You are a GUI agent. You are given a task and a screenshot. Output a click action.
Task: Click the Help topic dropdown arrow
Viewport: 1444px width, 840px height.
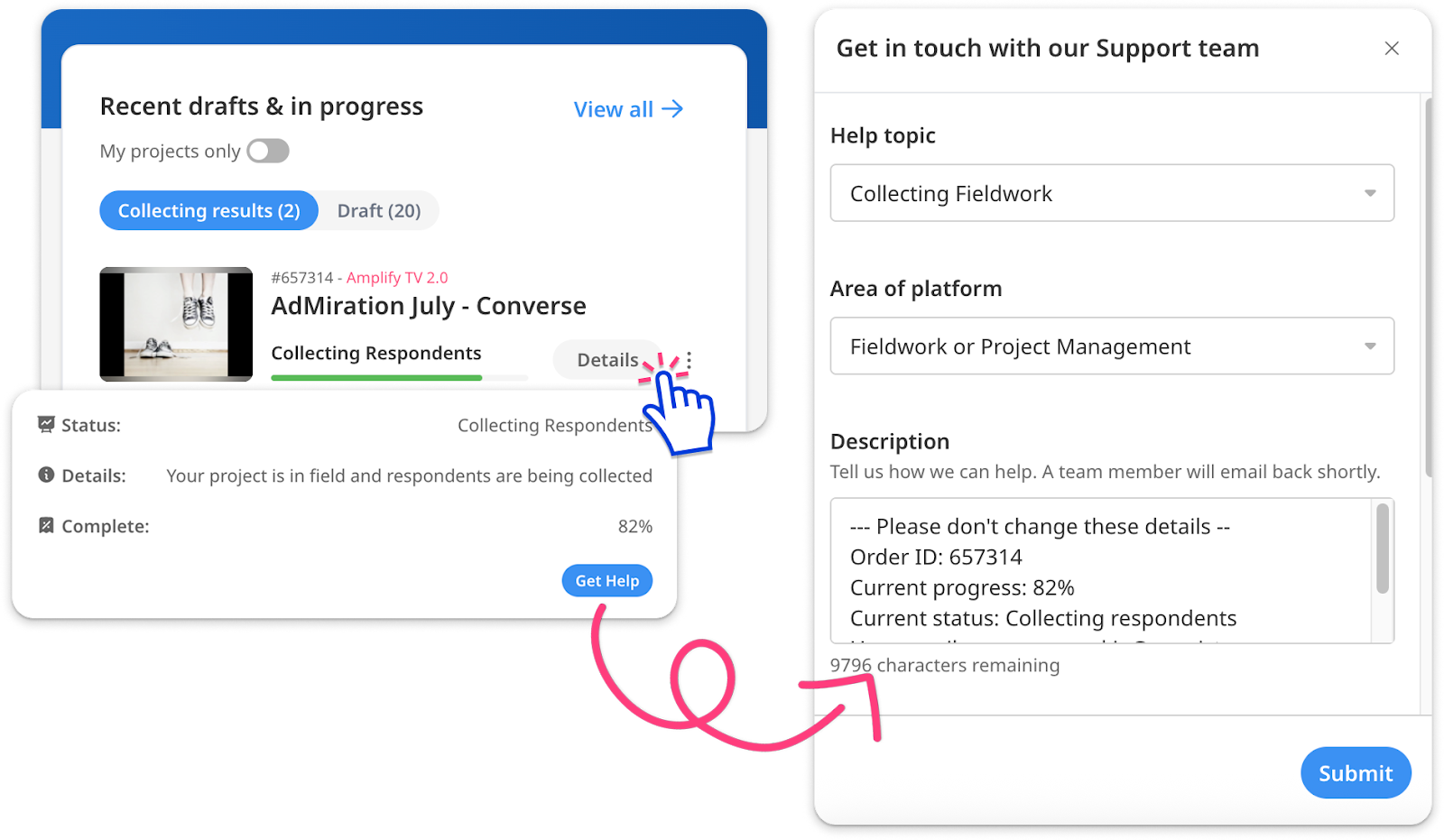tap(1370, 193)
